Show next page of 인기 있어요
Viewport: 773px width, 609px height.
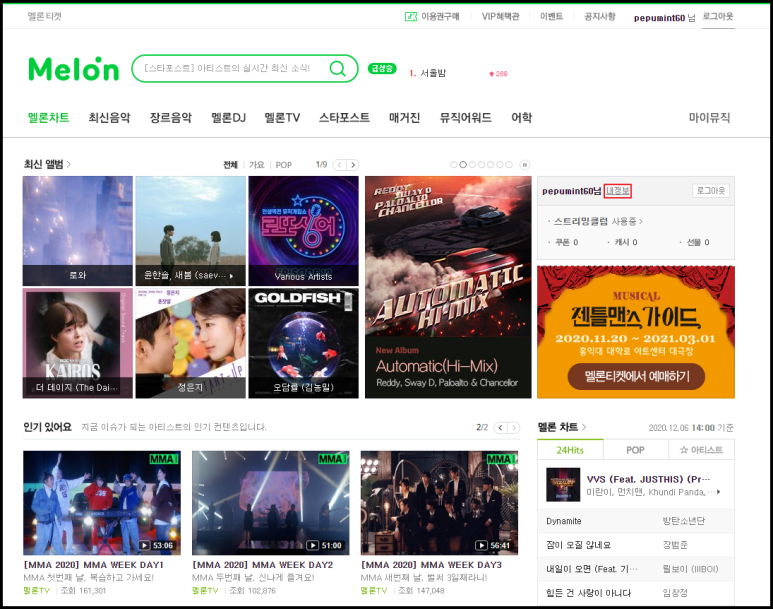(514, 428)
